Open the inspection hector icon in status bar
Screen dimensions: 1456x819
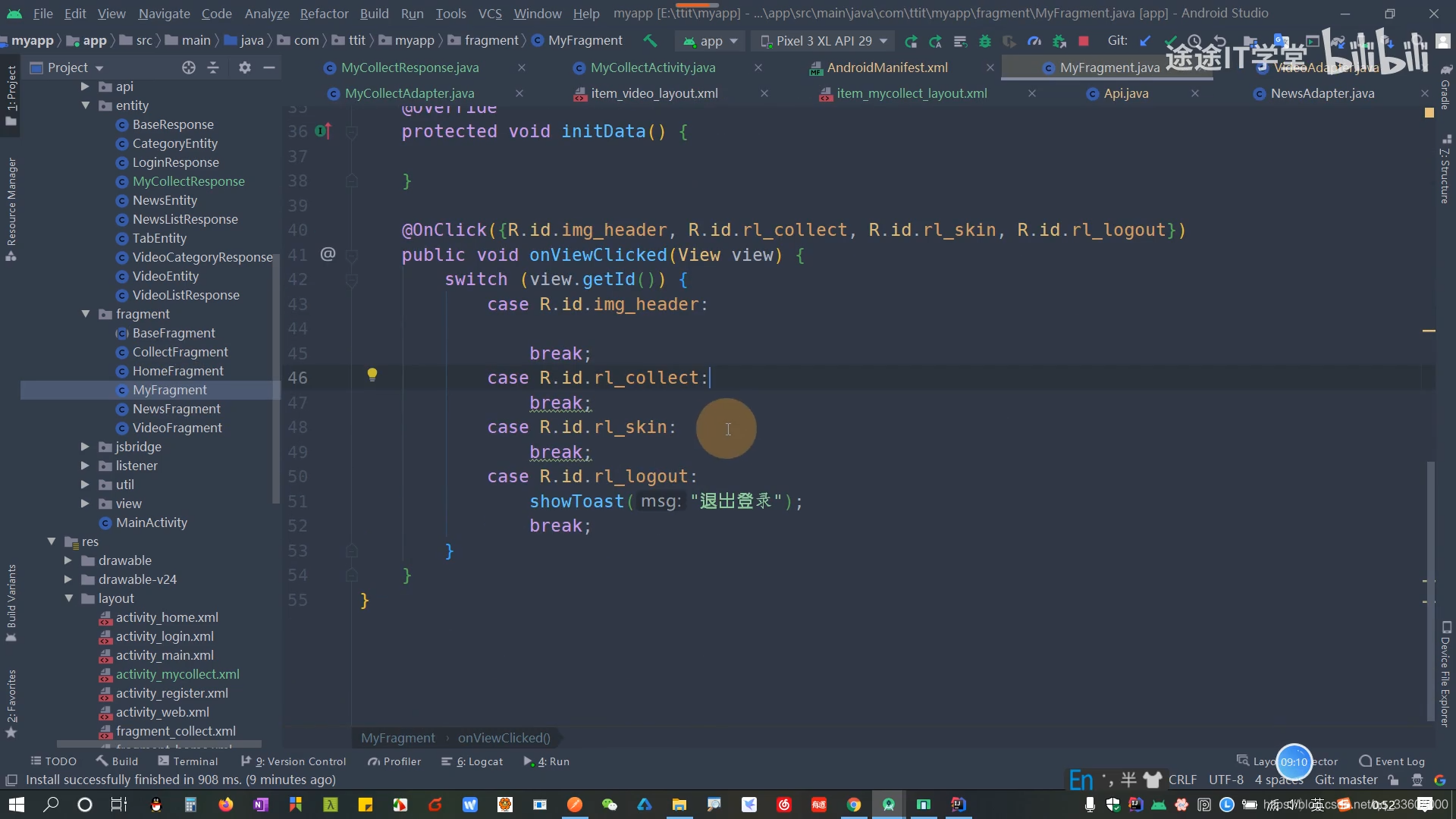[1417, 780]
